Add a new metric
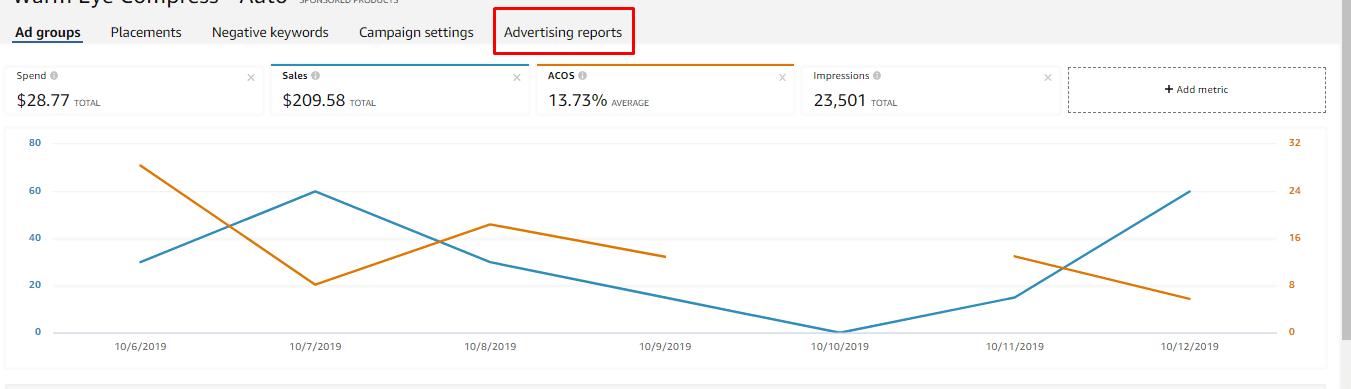Viewport: 1351px width, 389px height. [x=1196, y=90]
